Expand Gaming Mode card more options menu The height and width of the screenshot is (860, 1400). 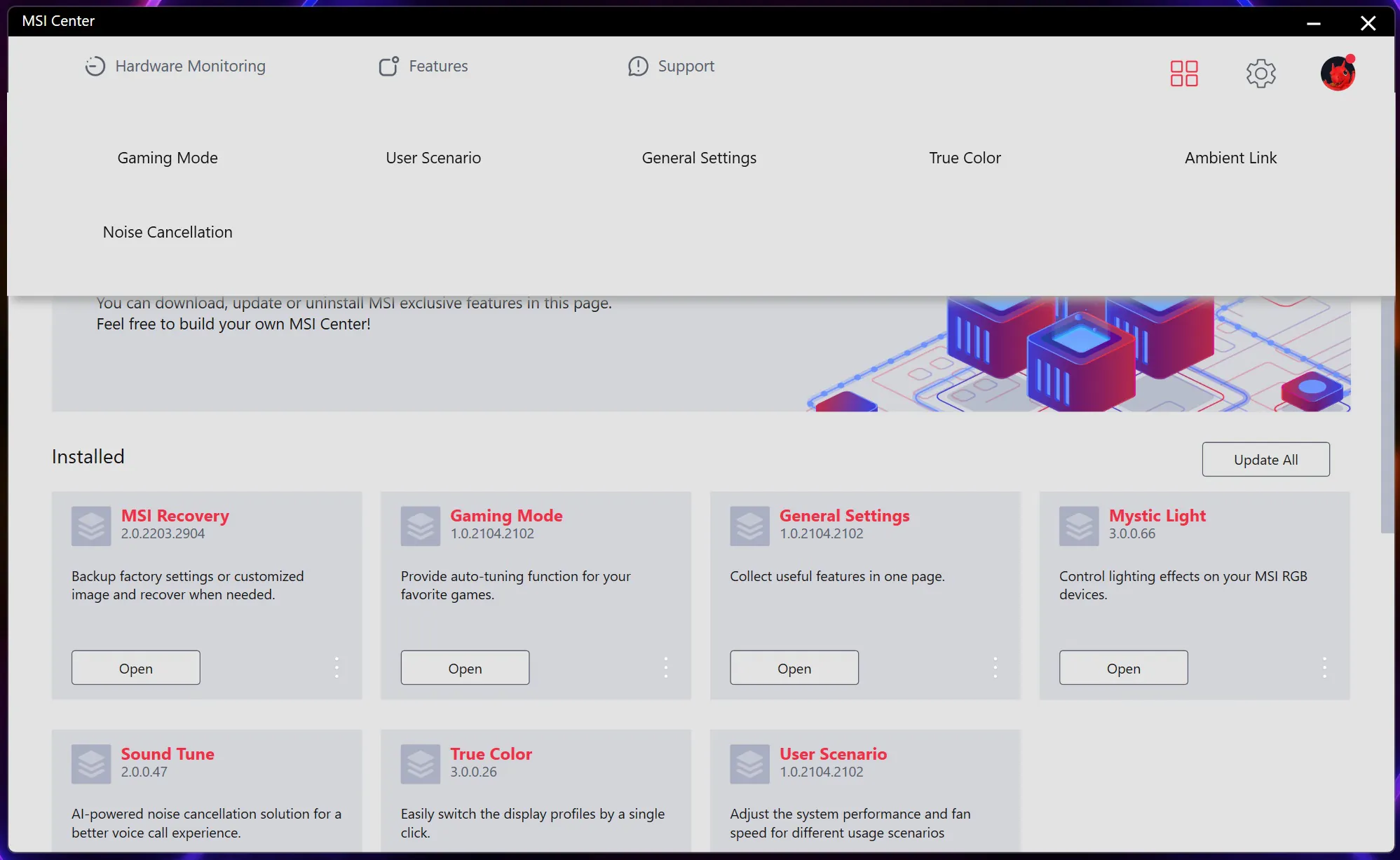coord(666,667)
